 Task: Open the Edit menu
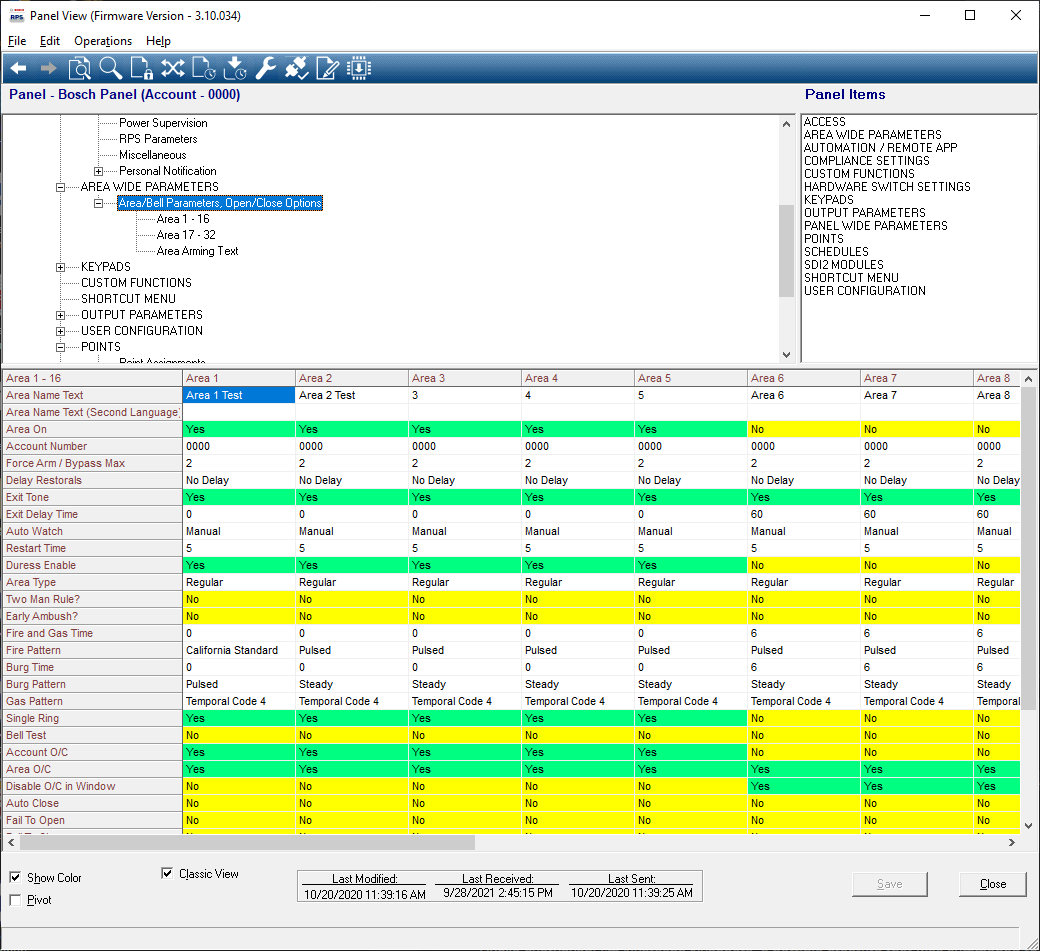click(x=50, y=41)
